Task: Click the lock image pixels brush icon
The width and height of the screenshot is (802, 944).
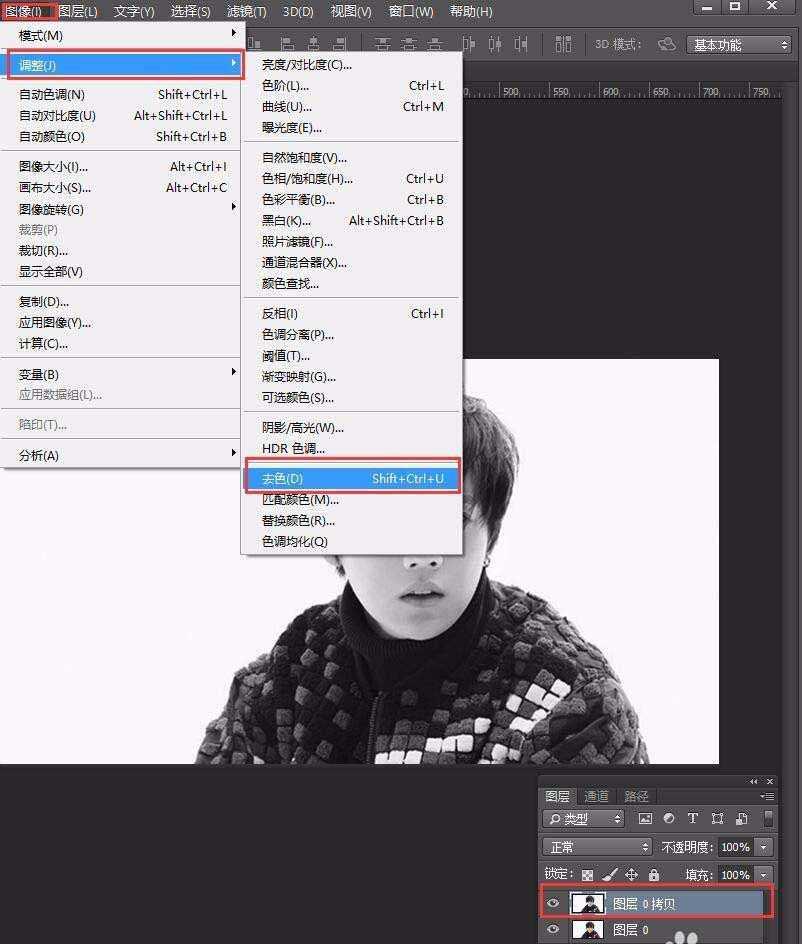Action: pyautogui.click(x=609, y=874)
